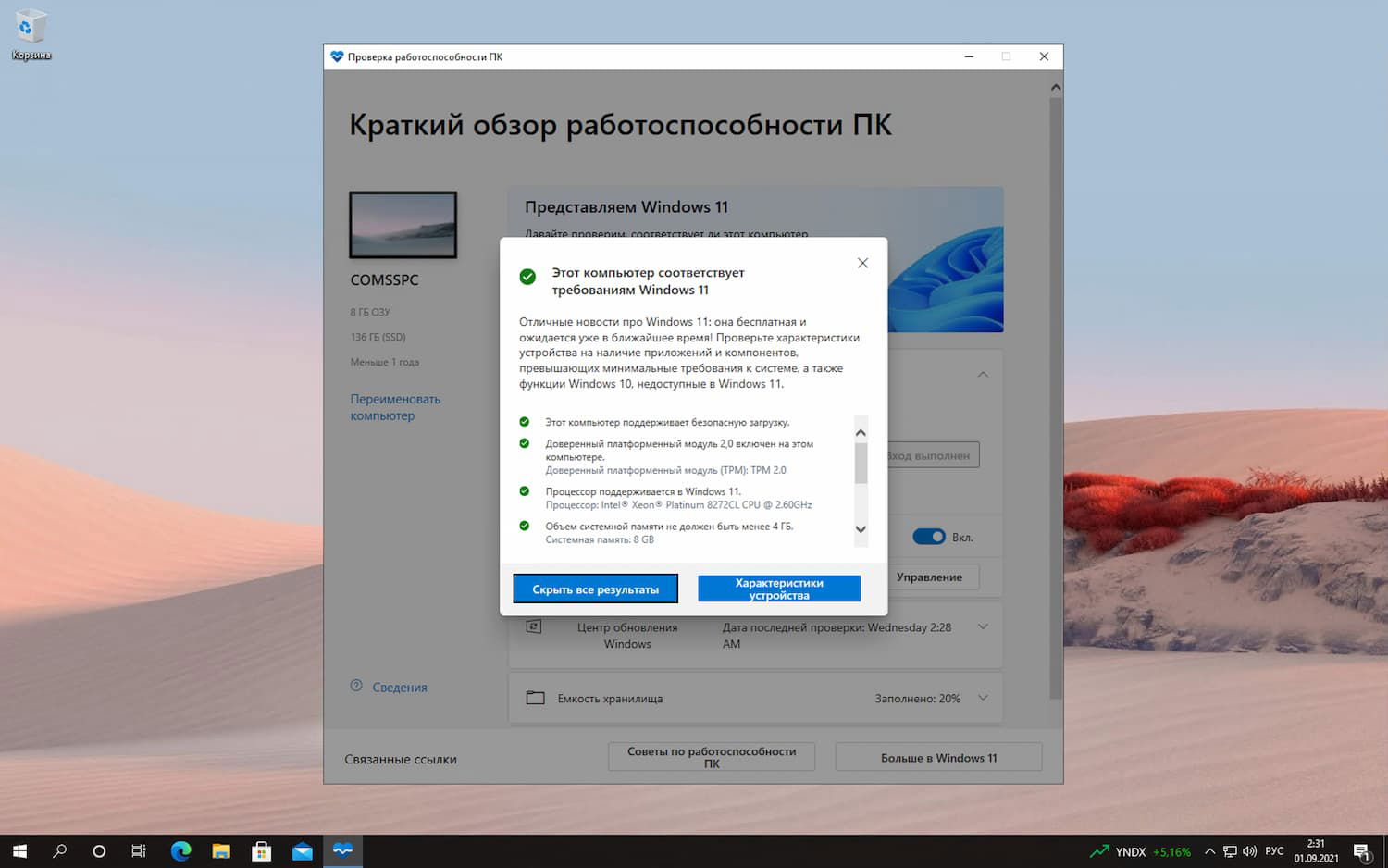
Task: Show hidden system tray icons
Action: tap(1209, 851)
